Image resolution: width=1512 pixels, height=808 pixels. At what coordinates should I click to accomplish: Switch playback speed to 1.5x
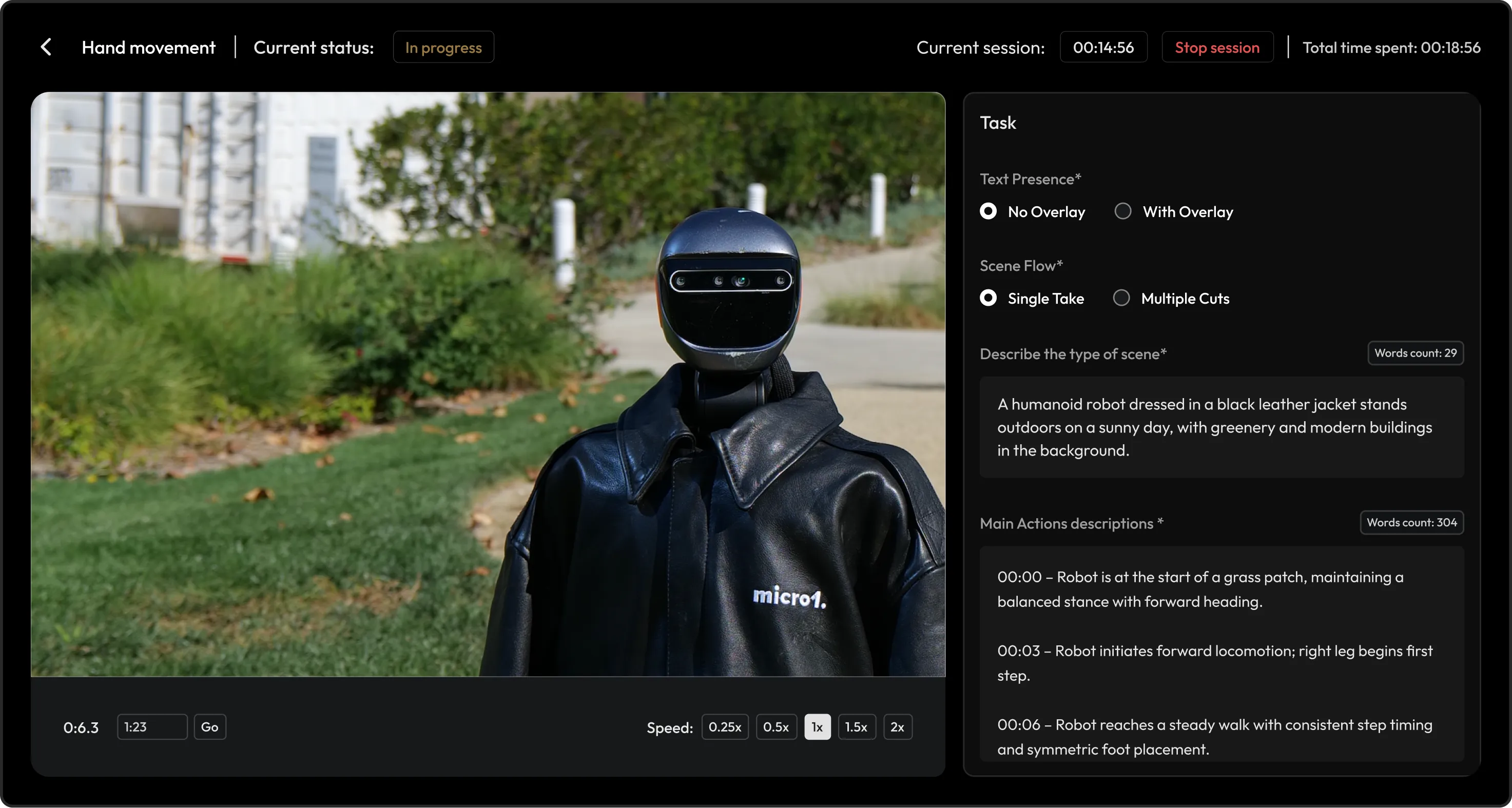coord(857,726)
